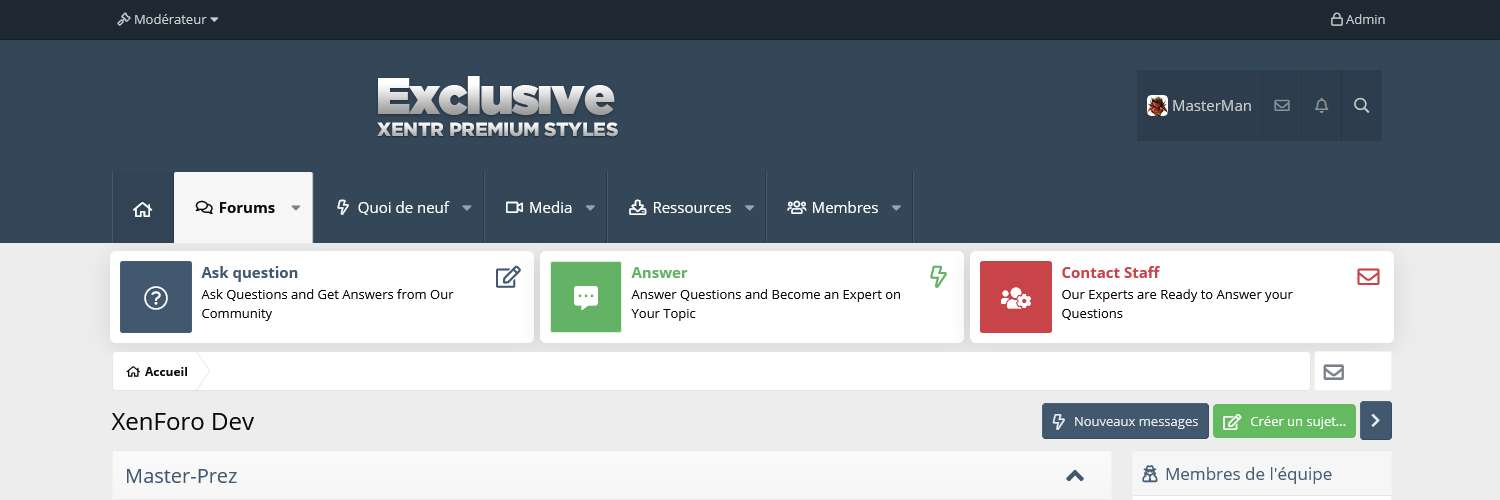Screen dimensions: 1500x500
Task: Collapse the Master-Prez category
Action: pos(1075,476)
